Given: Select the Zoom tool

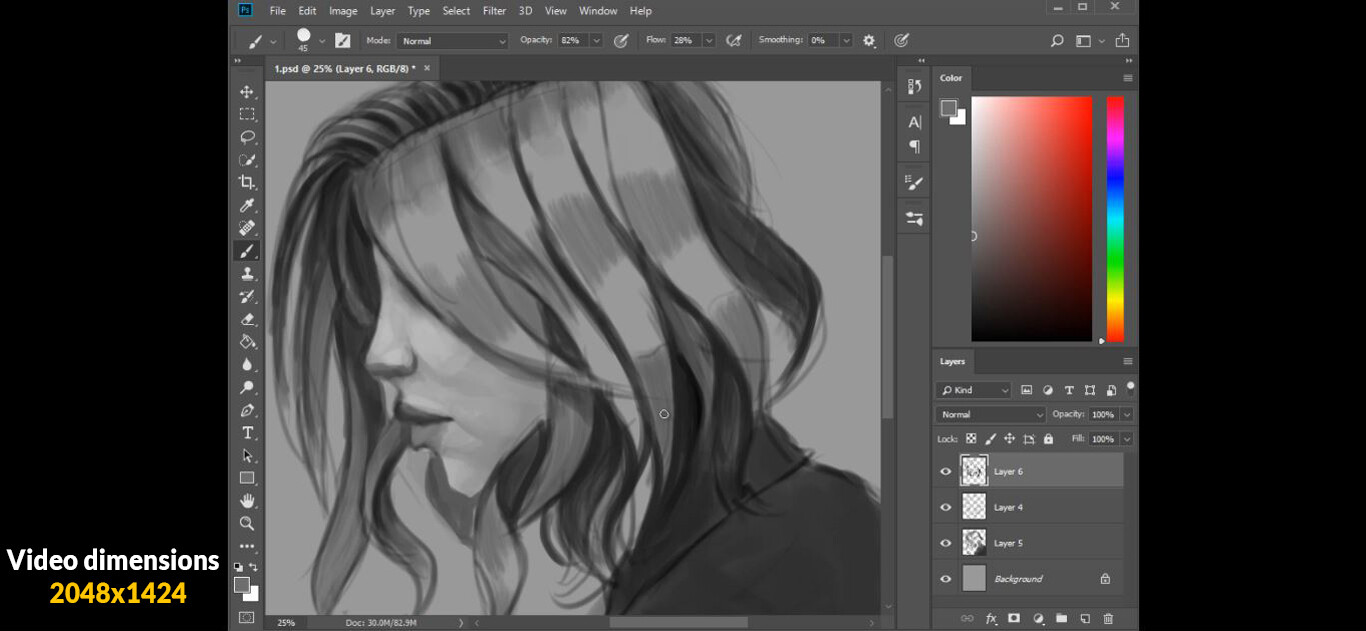Looking at the screenshot, I should (247, 523).
